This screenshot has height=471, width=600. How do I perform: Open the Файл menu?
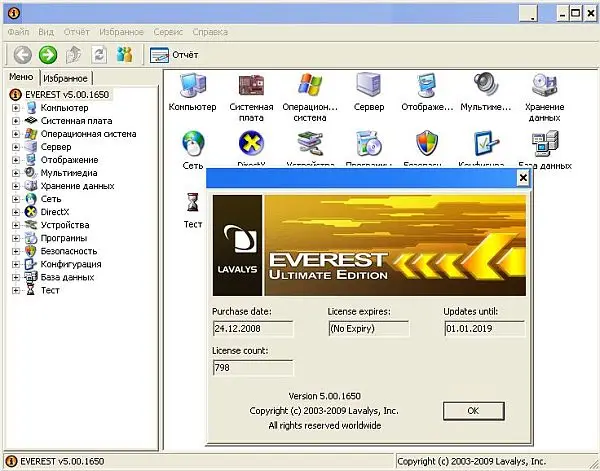coord(18,32)
